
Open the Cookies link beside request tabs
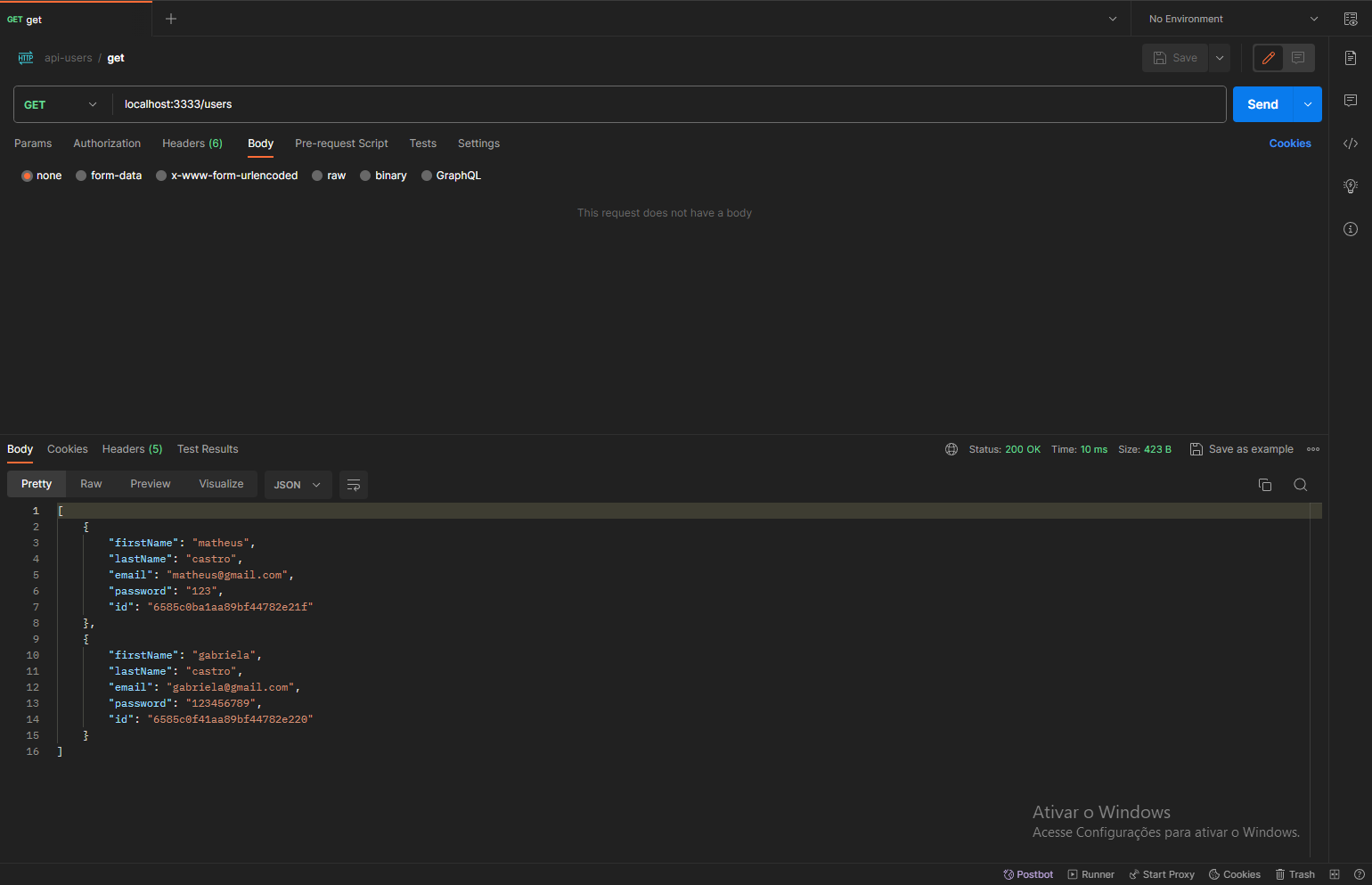tap(1290, 143)
